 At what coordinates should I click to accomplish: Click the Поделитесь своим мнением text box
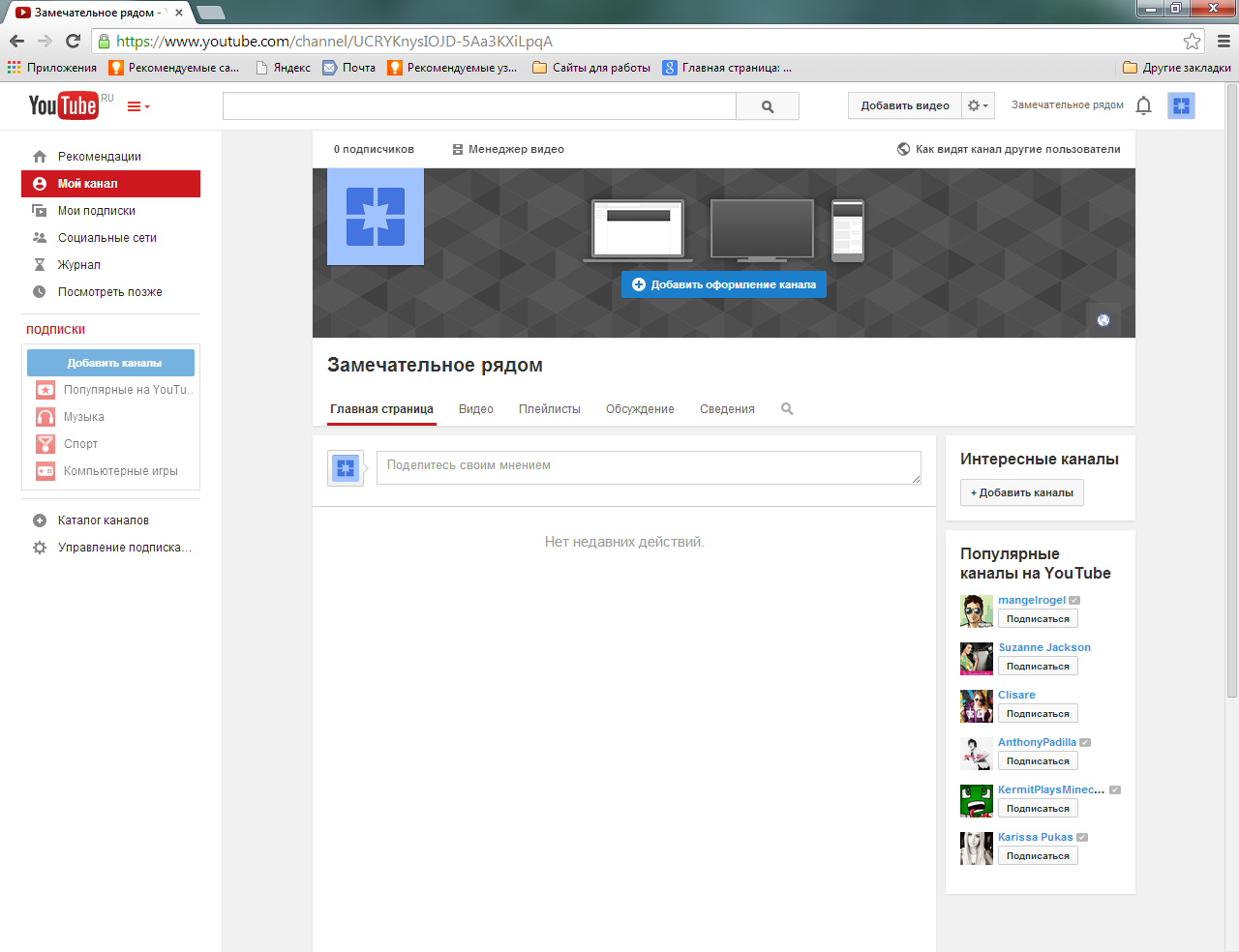tap(649, 467)
